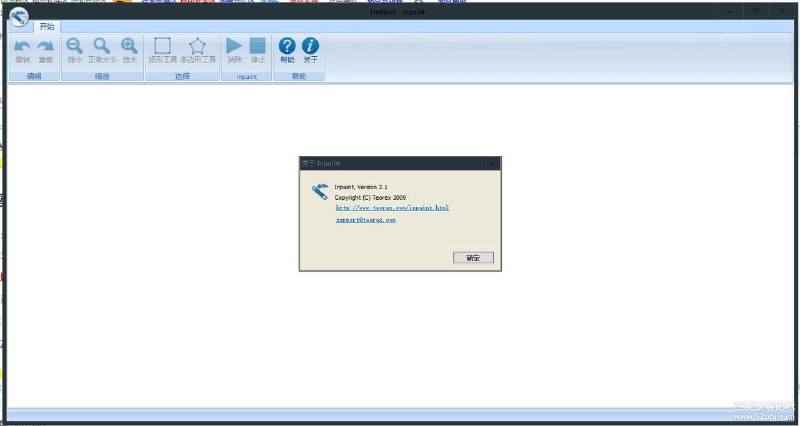Zoom in with the 放大 magnifier
This screenshot has height=426, width=800.
click(x=129, y=46)
